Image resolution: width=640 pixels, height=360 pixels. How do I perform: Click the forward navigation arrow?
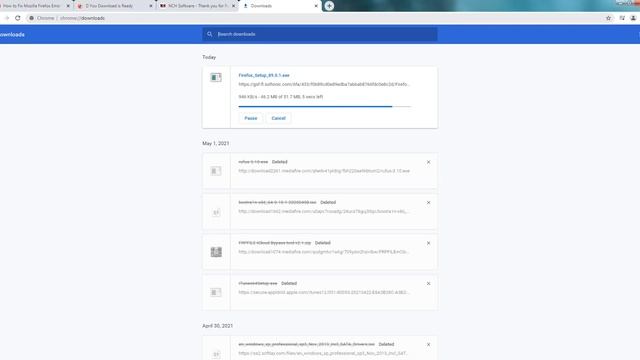click(x=7, y=18)
